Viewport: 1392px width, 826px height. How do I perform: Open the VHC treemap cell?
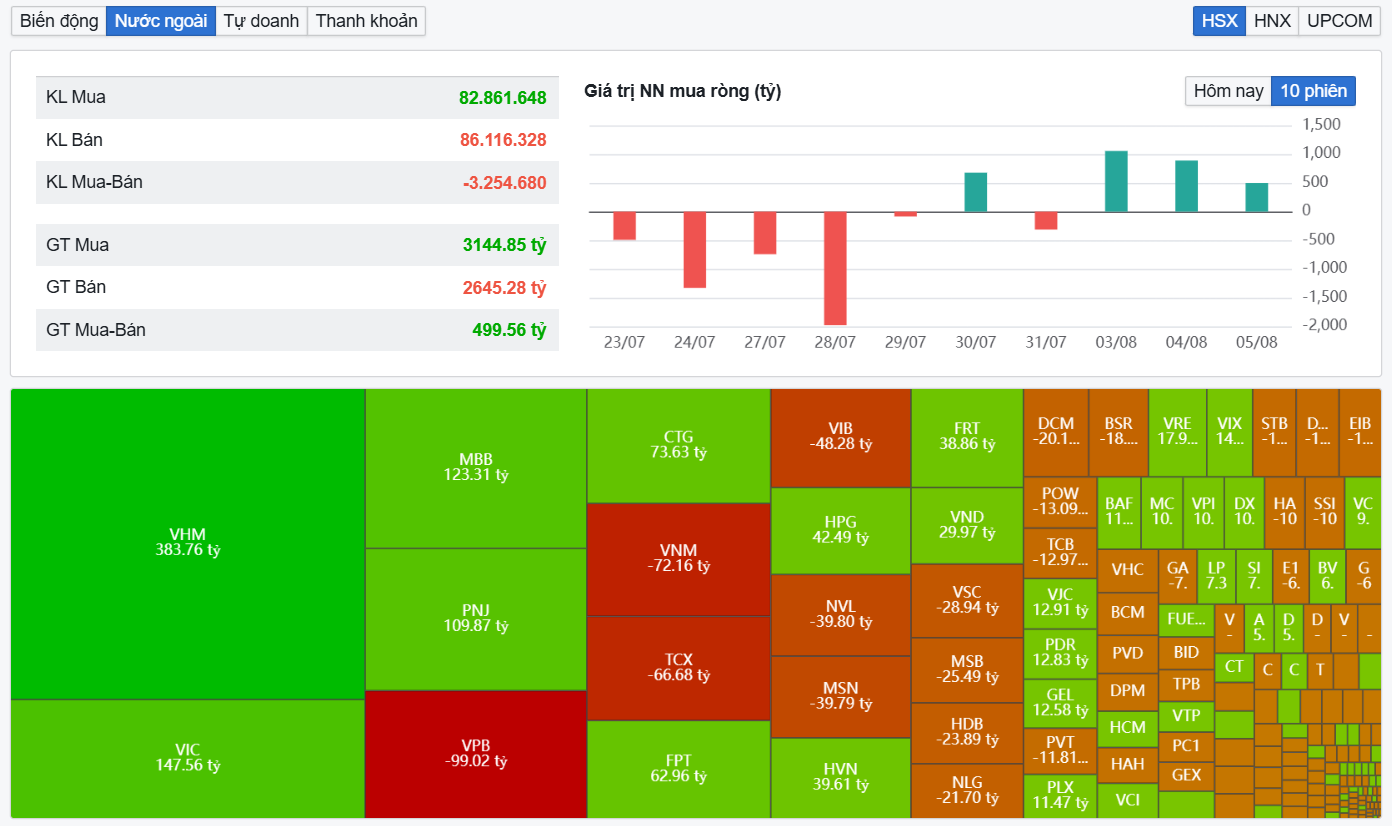coord(1127,570)
